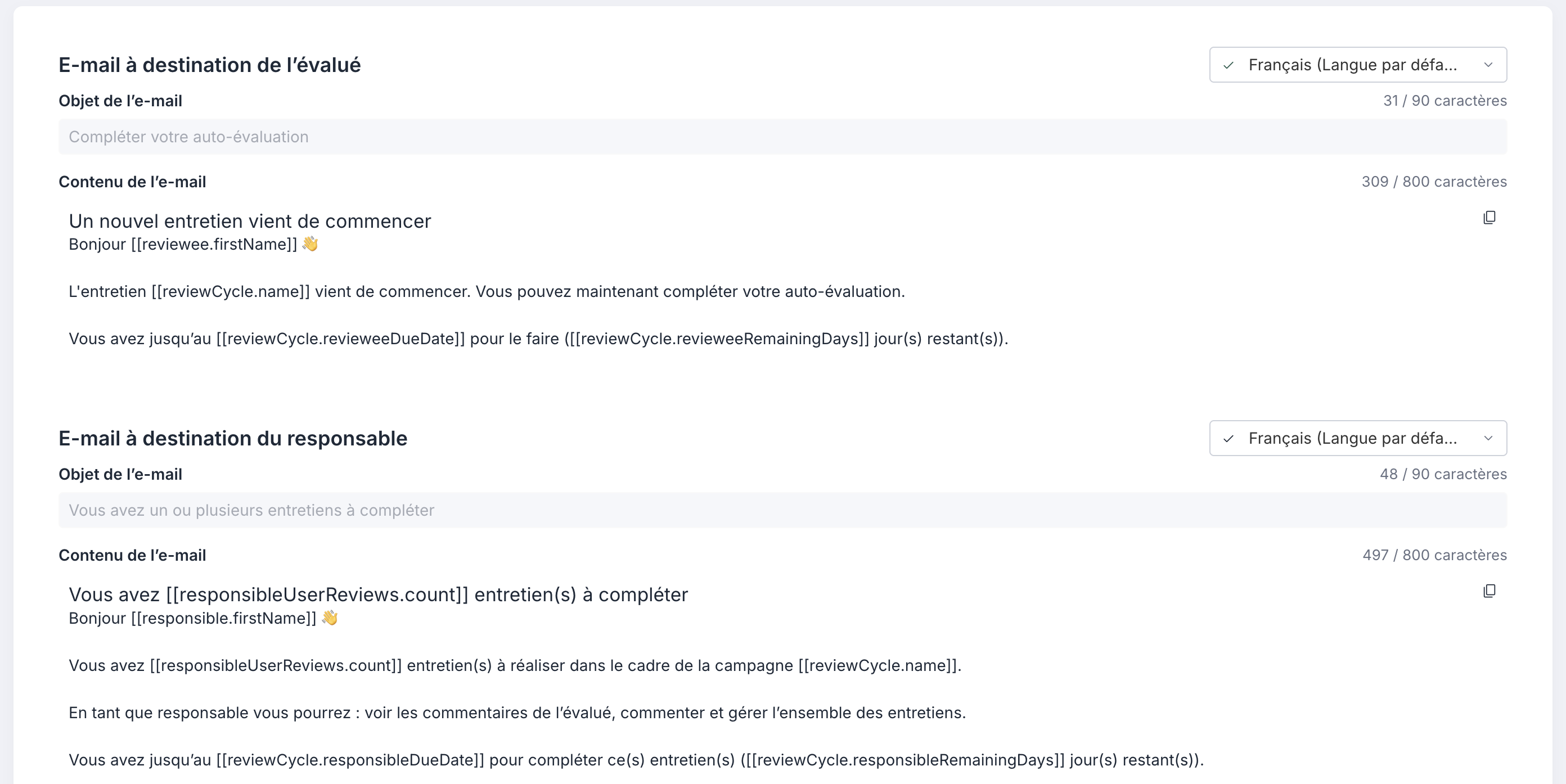Copy the reviewee email content with the copy icon
The image size is (1566, 784).
pyautogui.click(x=1489, y=218)
